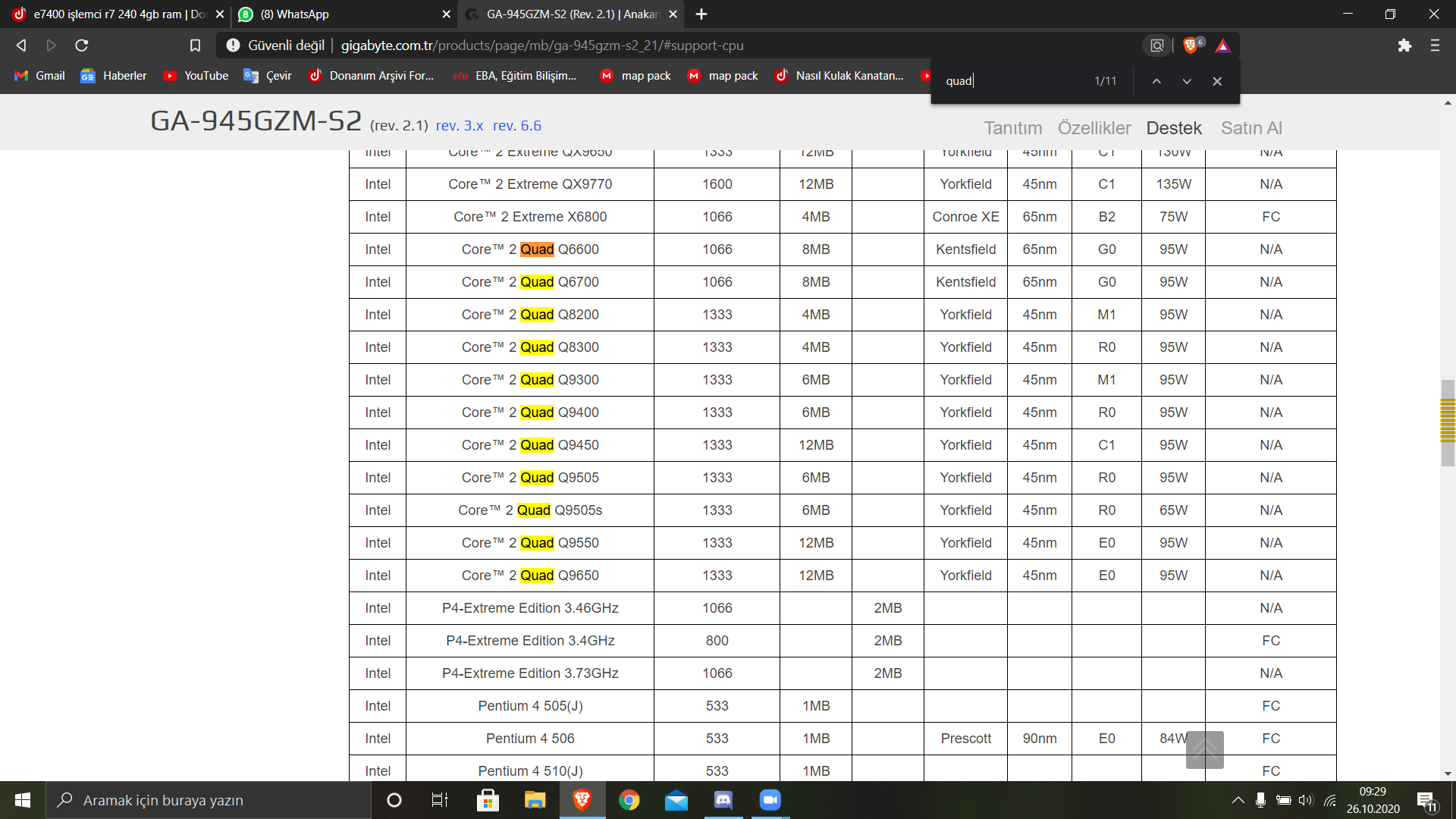This screenshot has height=819, width=1456.
Task: Click the scroll-to-top arrow button
Action: [x=1205, y=750]
